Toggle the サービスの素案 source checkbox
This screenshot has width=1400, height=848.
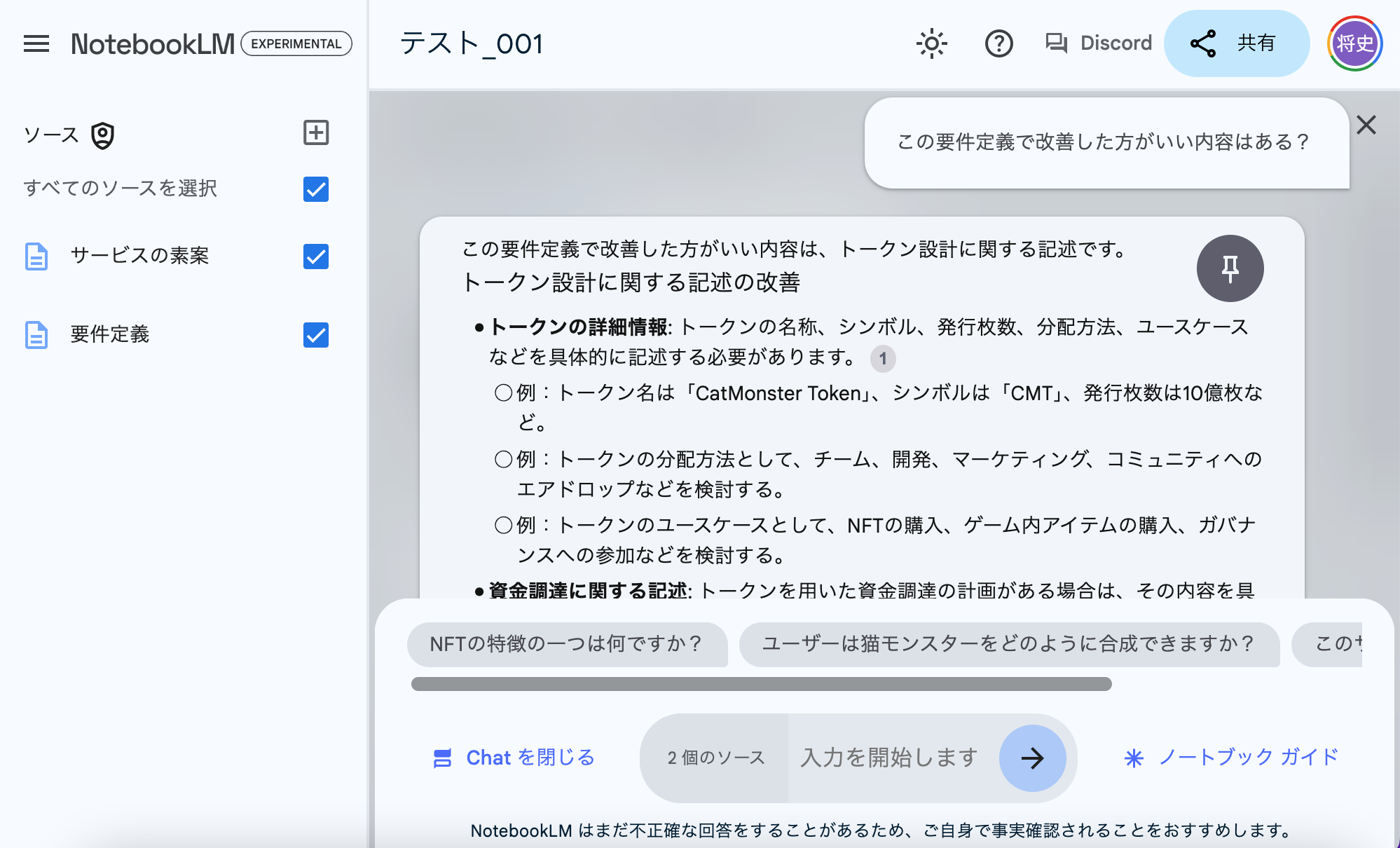(316, 257)
